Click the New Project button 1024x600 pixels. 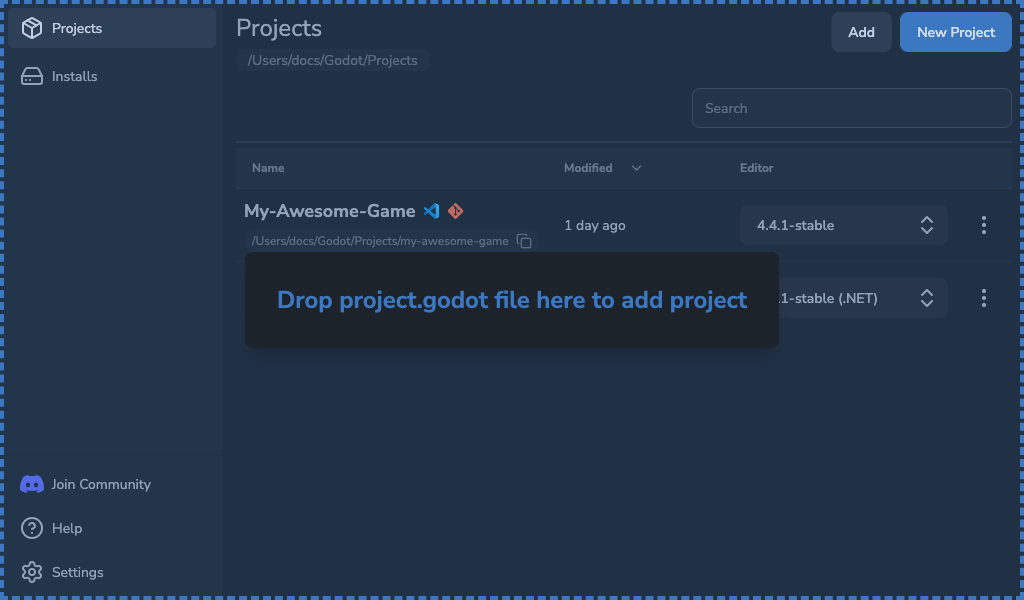click(955, 32)
